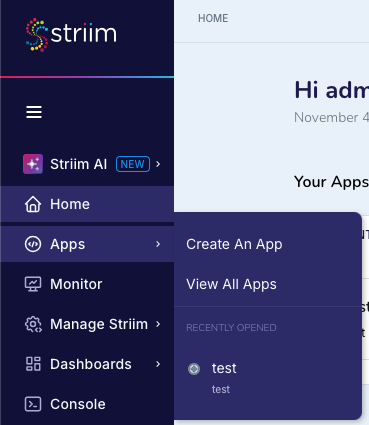This screenshot has height=425, width=369.
Task: Click the Monitor chart icon
Action: tap(33, 284)
